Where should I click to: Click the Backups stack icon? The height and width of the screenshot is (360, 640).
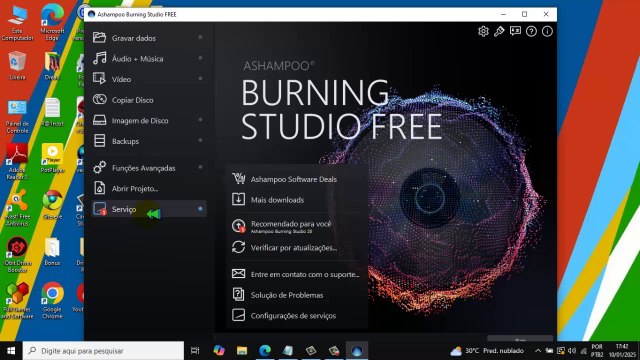point(99,140)
